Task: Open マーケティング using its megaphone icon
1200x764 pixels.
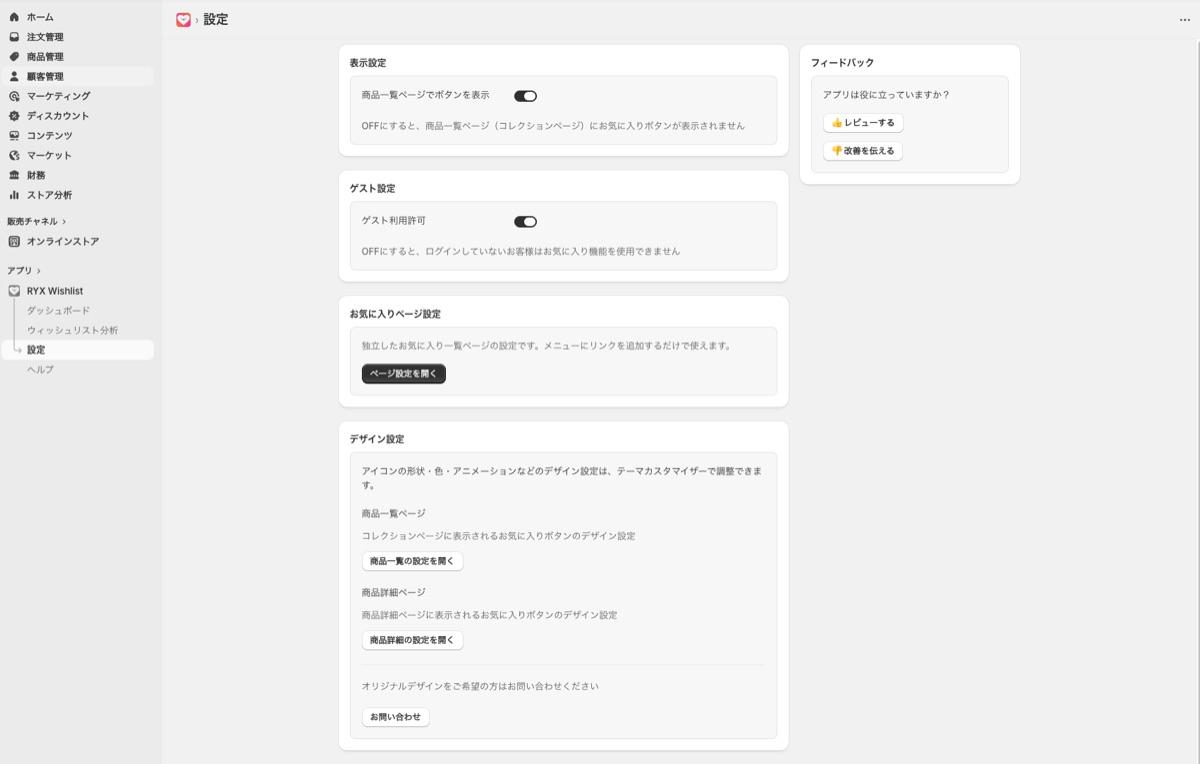Action: tap(16, 96)
